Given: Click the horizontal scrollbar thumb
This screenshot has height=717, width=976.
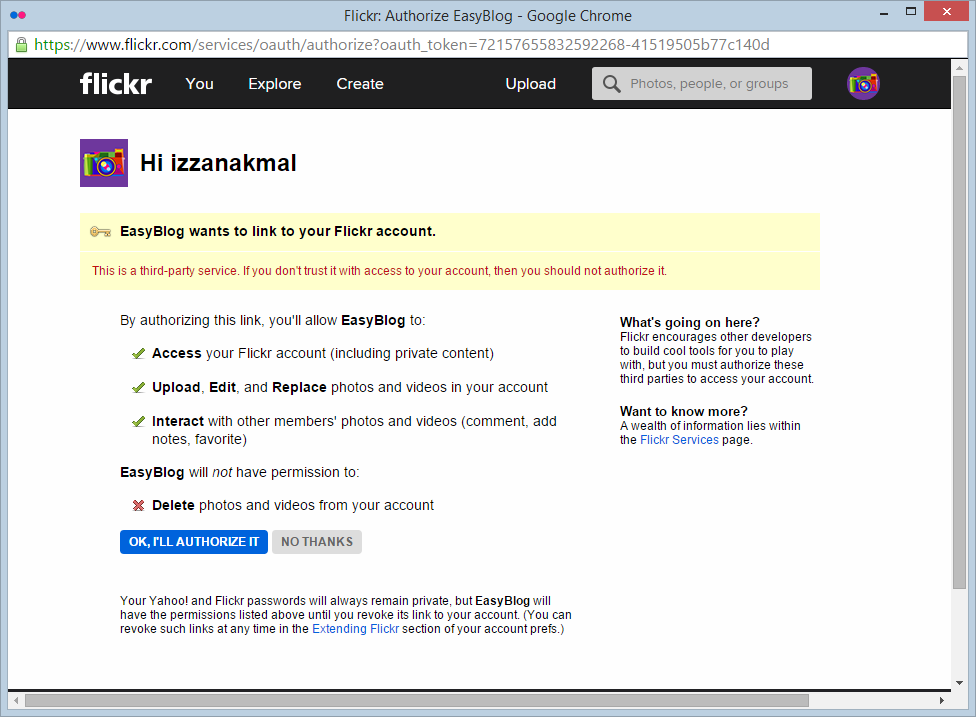Looking at the screenshot, I should 416,700.
